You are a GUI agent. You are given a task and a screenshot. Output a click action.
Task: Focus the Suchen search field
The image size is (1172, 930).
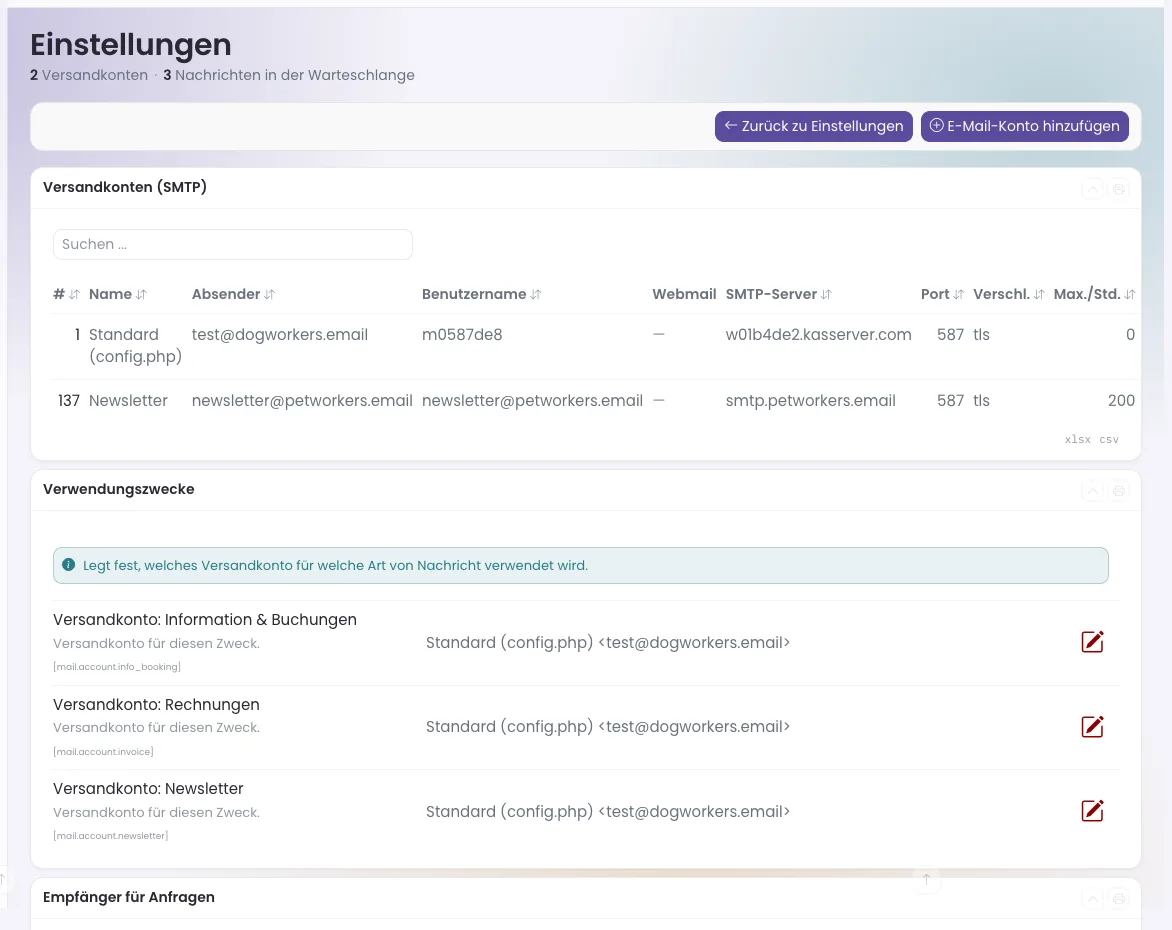click(x=232, y=244)
